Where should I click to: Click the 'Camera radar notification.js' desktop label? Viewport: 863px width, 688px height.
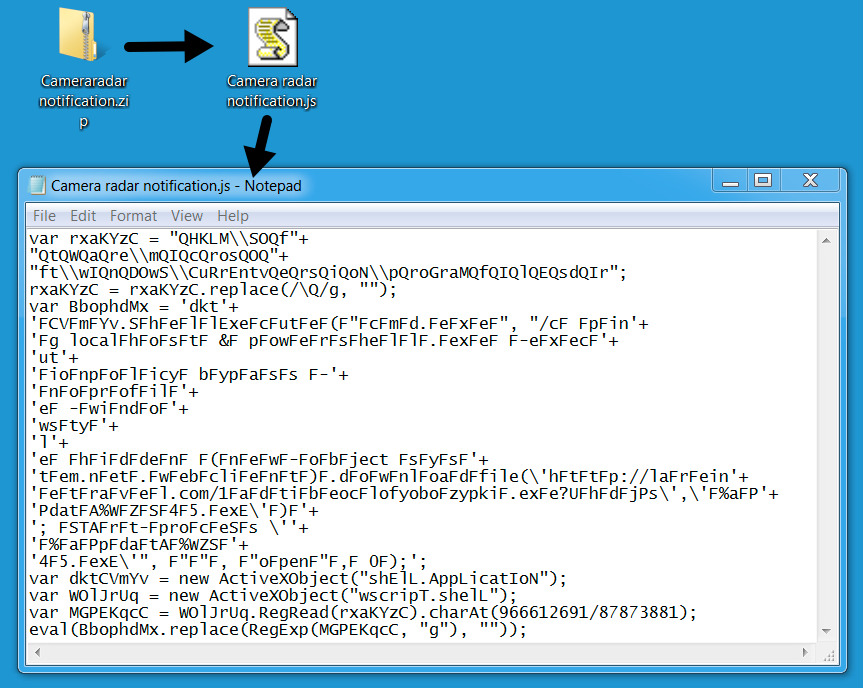pos(272,91)
